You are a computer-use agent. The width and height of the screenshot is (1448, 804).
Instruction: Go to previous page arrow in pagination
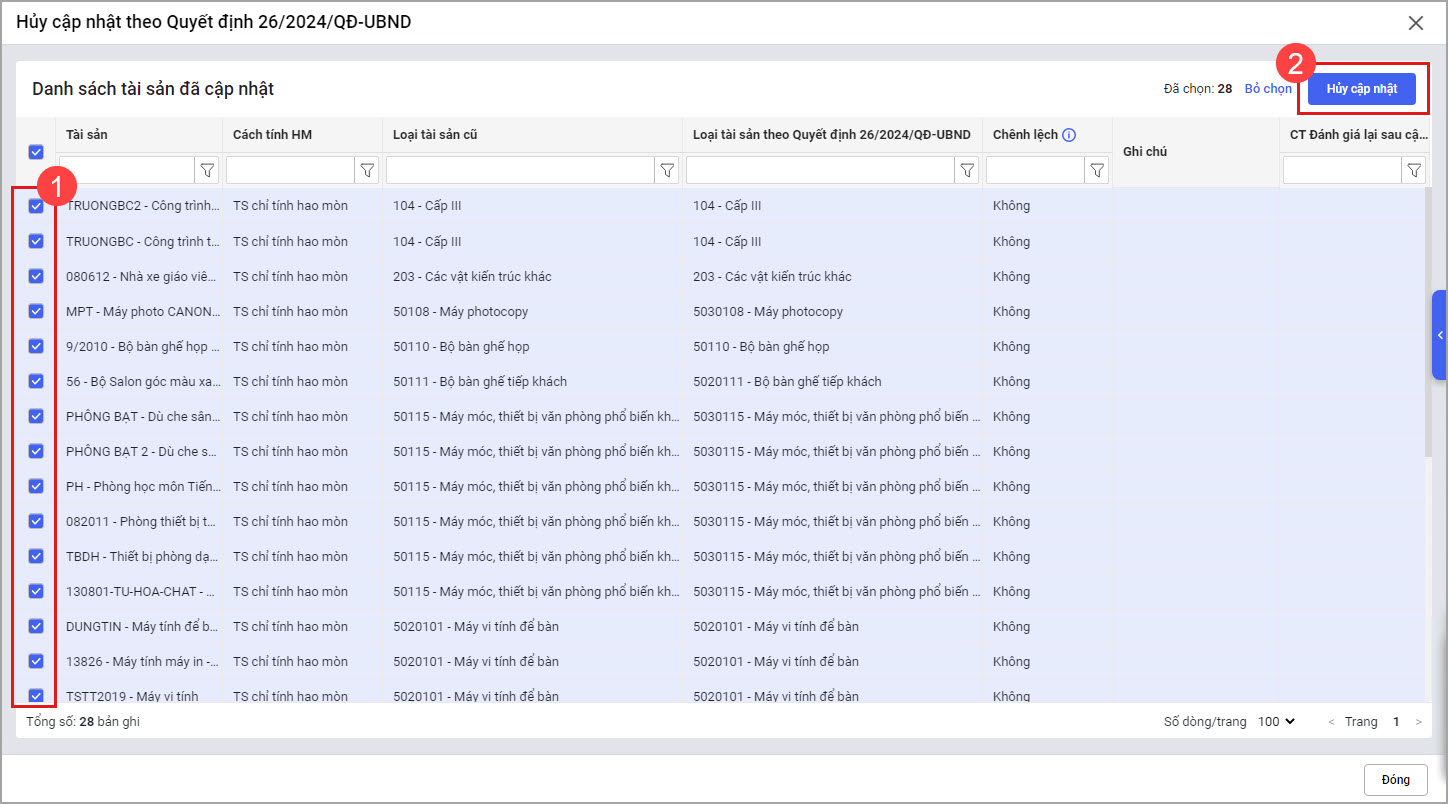(1330, 722)
